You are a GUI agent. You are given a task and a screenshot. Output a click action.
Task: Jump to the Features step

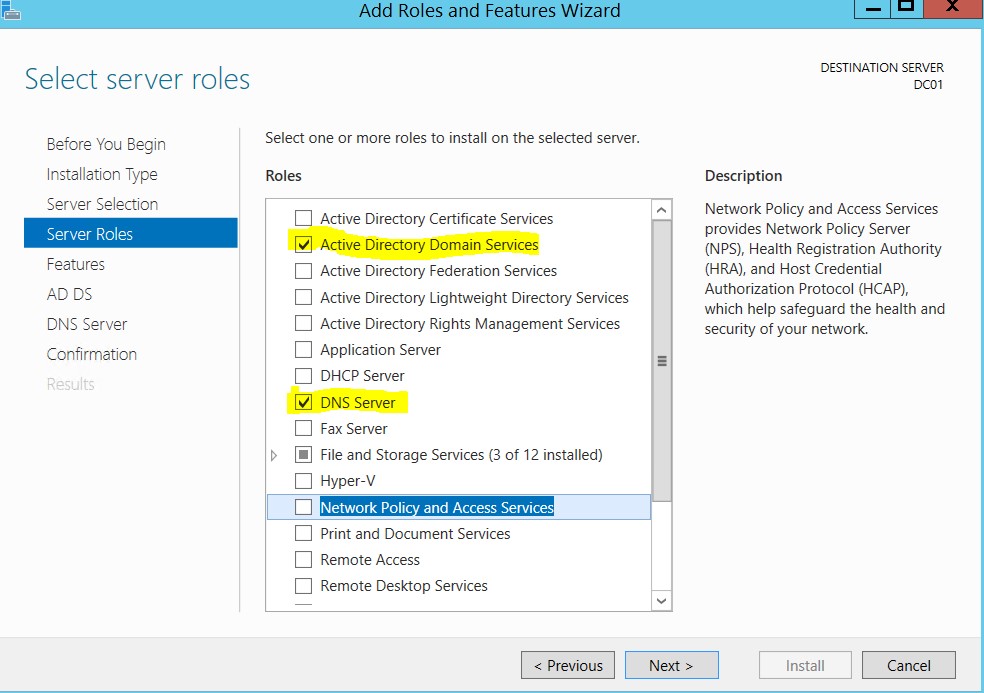pos(75,264)
